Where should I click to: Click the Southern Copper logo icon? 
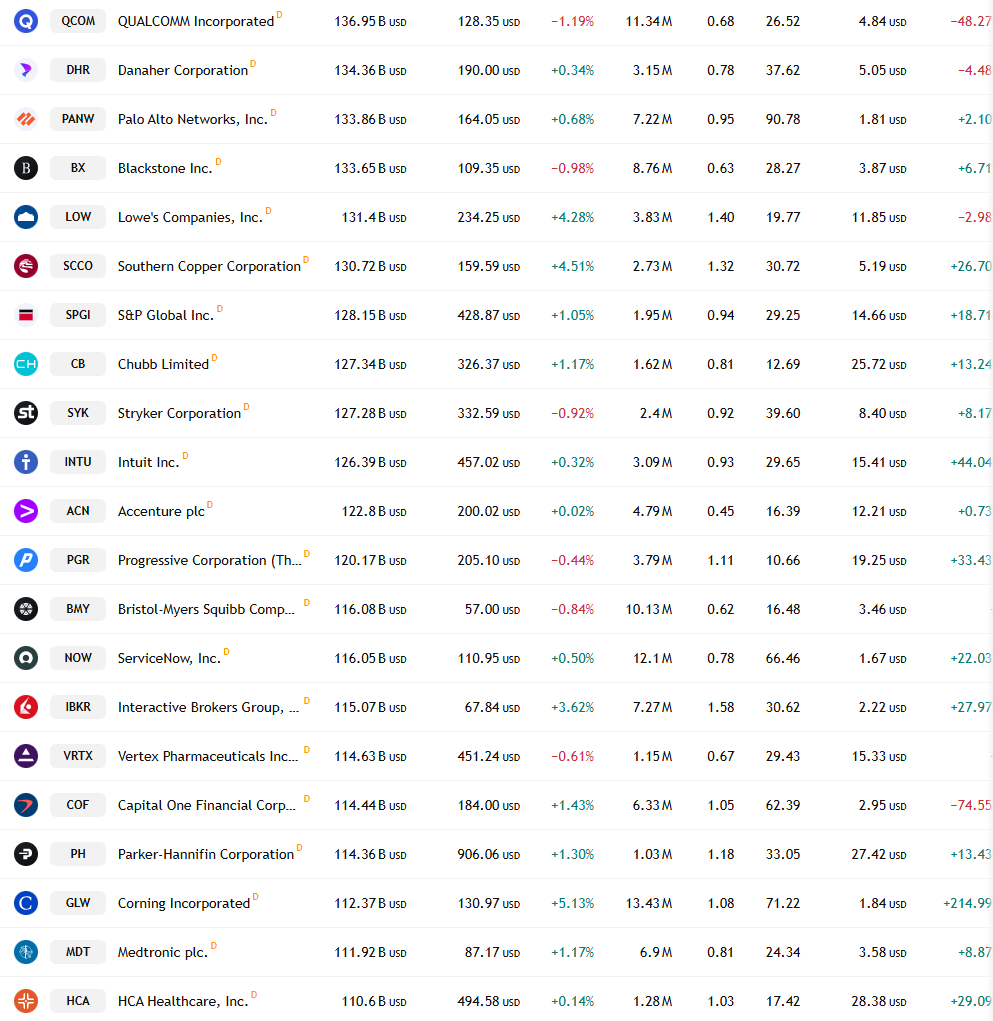(26, 266)
